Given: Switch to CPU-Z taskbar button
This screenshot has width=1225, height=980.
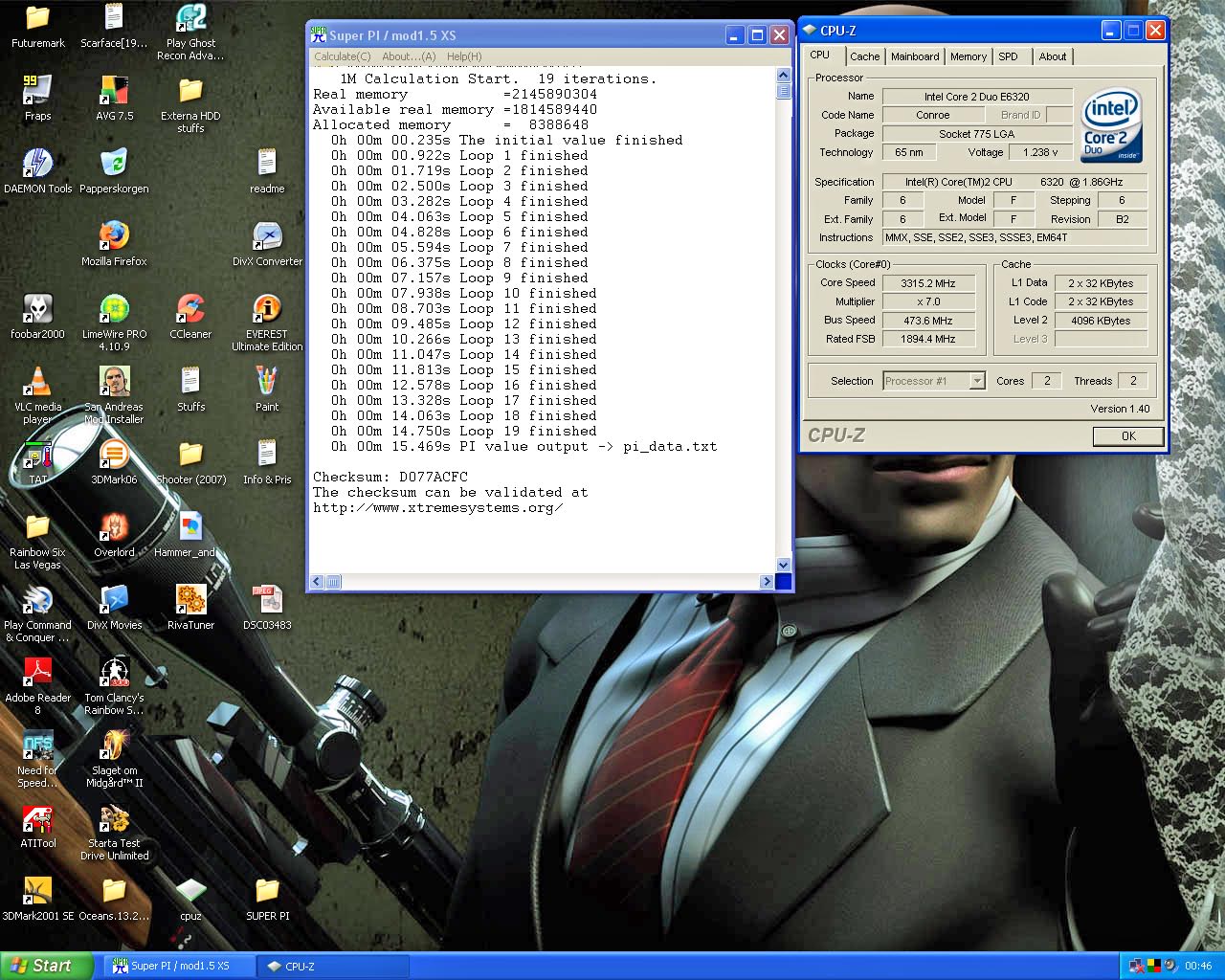Looking at the screenshot, I should (x=332, y=967).
